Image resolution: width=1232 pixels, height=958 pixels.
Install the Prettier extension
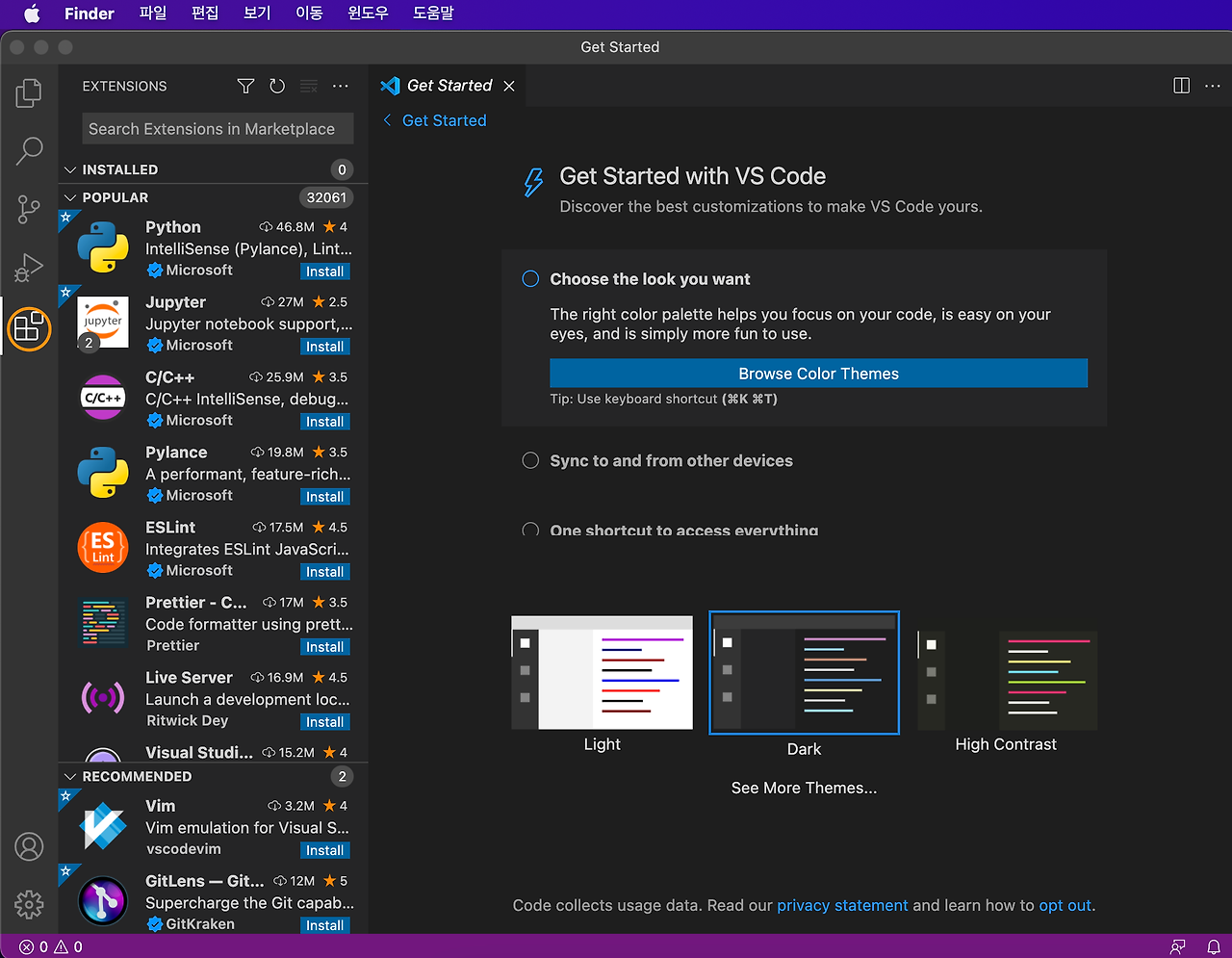[x=324, y=647]
